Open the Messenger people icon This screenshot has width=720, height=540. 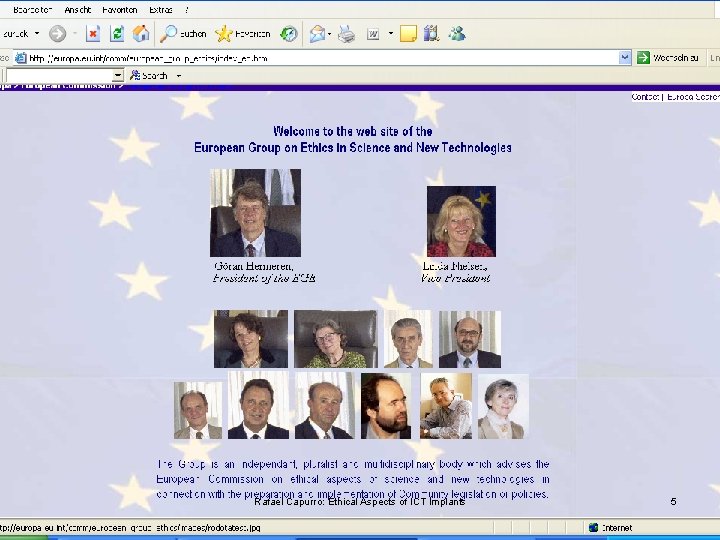457,34
